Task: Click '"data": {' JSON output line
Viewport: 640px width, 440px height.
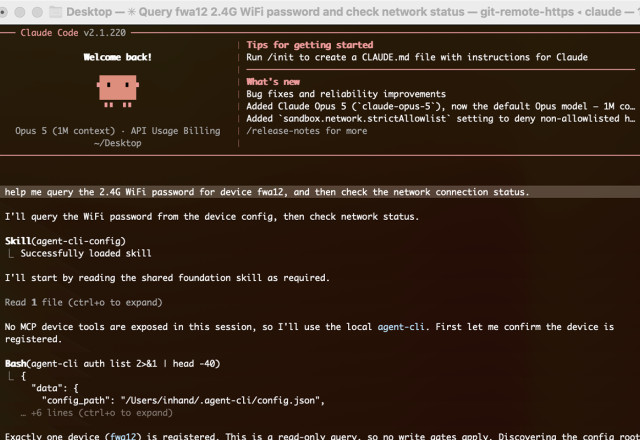Action: point(55,388)
